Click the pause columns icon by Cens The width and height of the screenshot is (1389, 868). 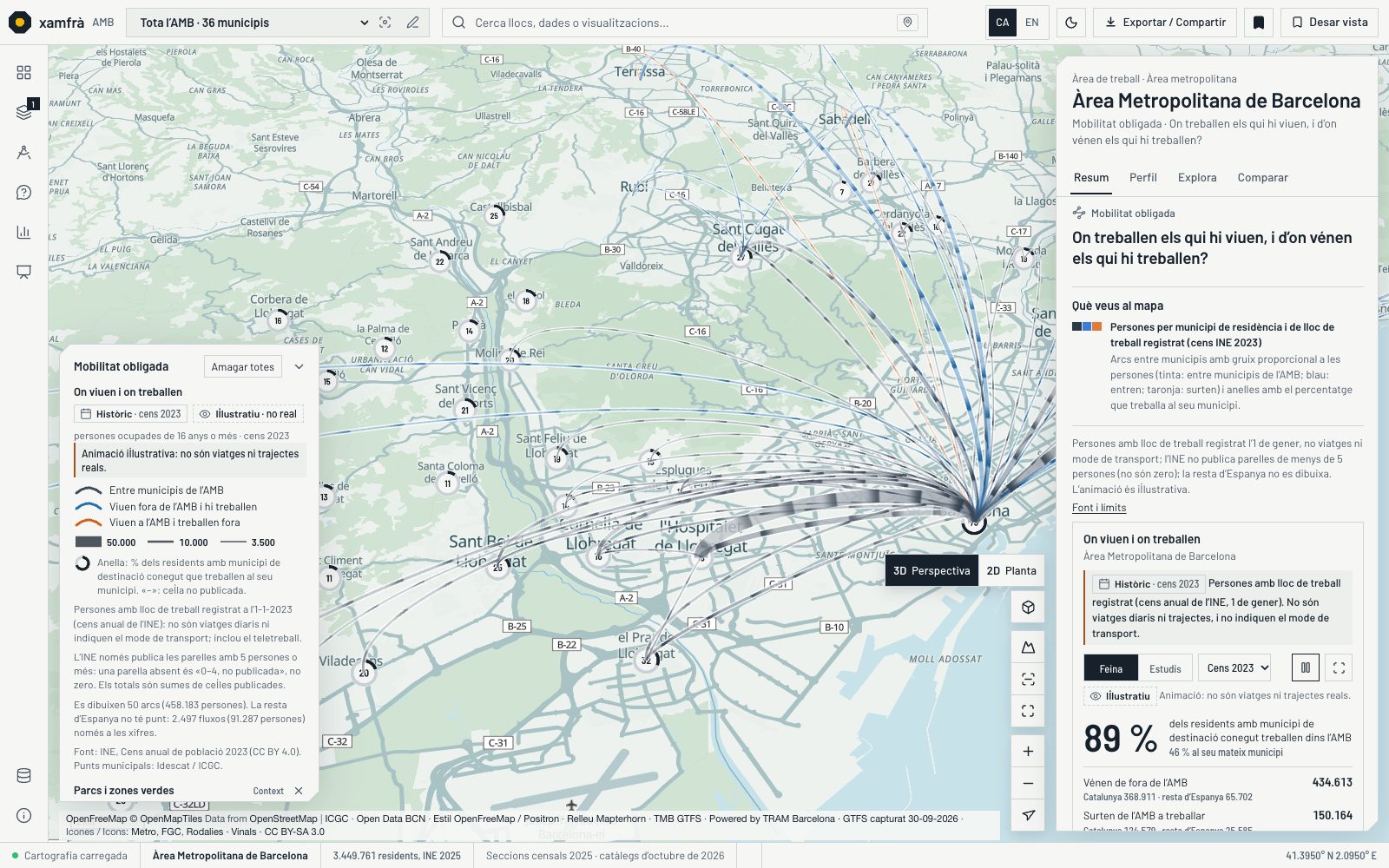(1306, 668)
